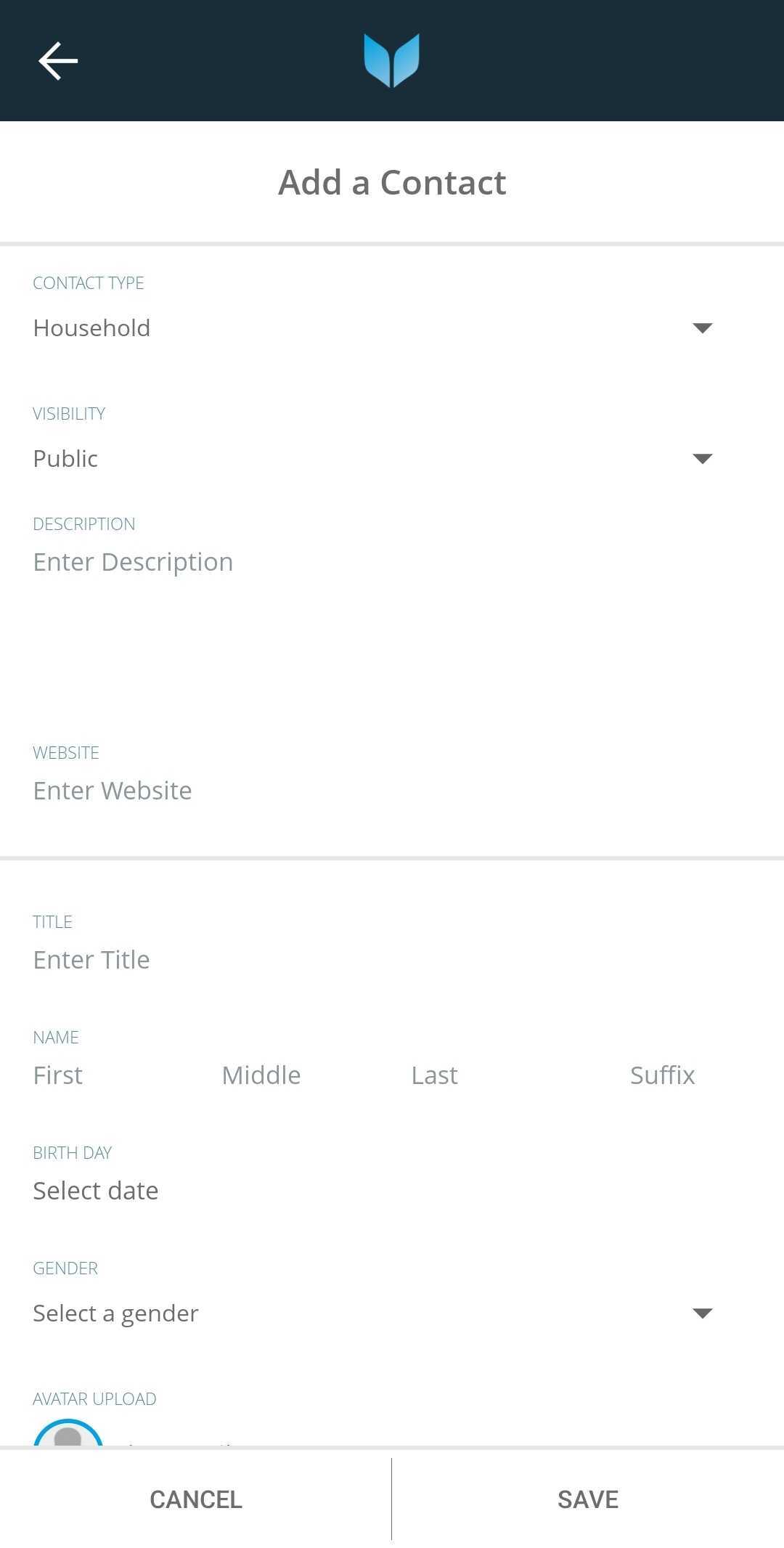Image resolution: width=784 pixels, height=1548 pixels.
Task: Tap the back arrow icon
Action: click(x=58, y=60)
